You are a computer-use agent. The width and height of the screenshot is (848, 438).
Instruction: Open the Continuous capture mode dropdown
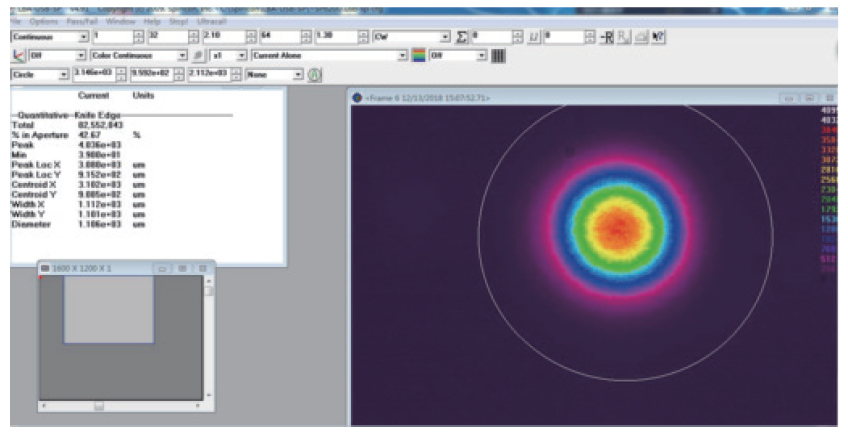point(83,37)
